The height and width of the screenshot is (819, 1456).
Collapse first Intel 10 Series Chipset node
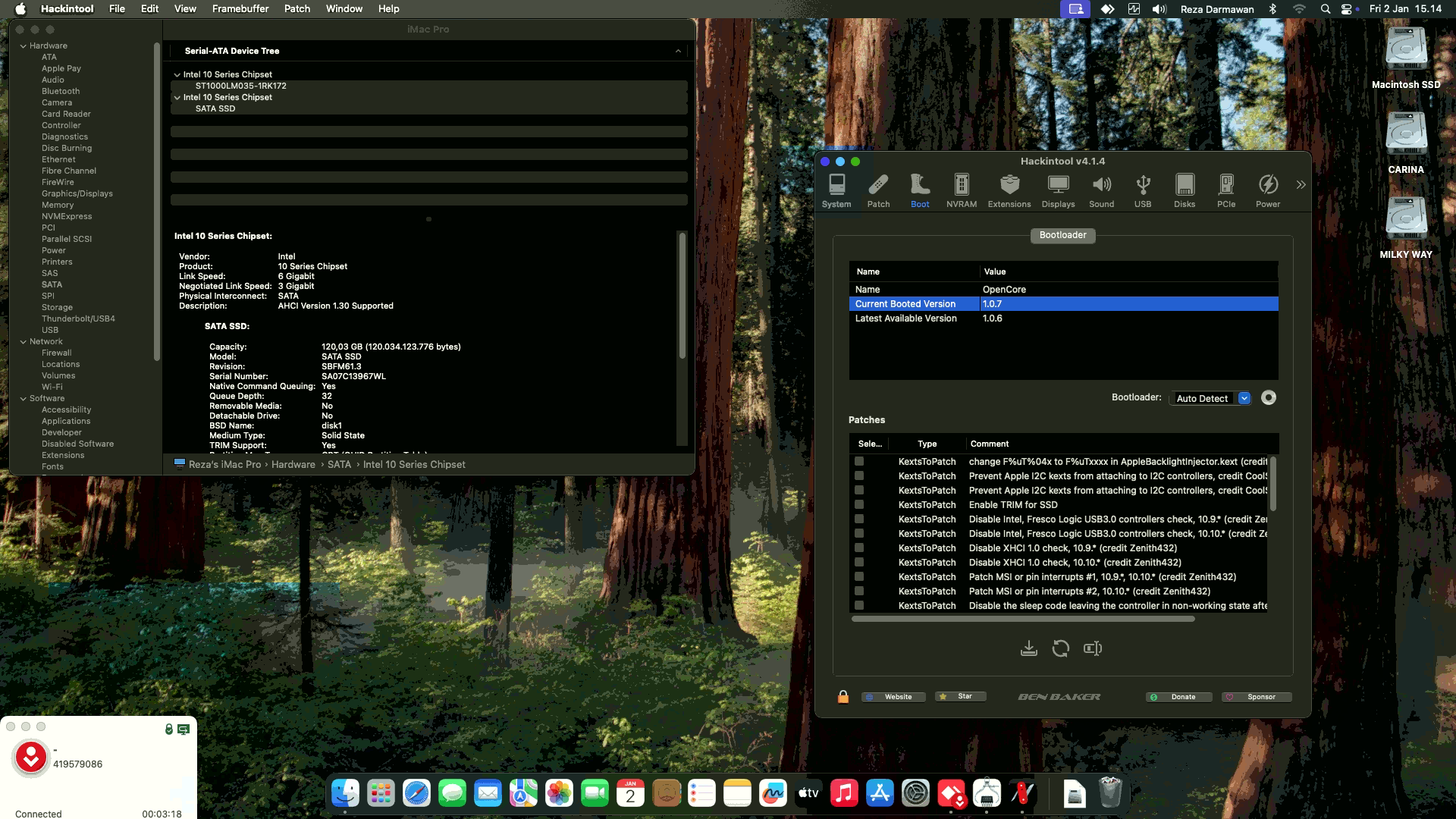tap(177, 75)
